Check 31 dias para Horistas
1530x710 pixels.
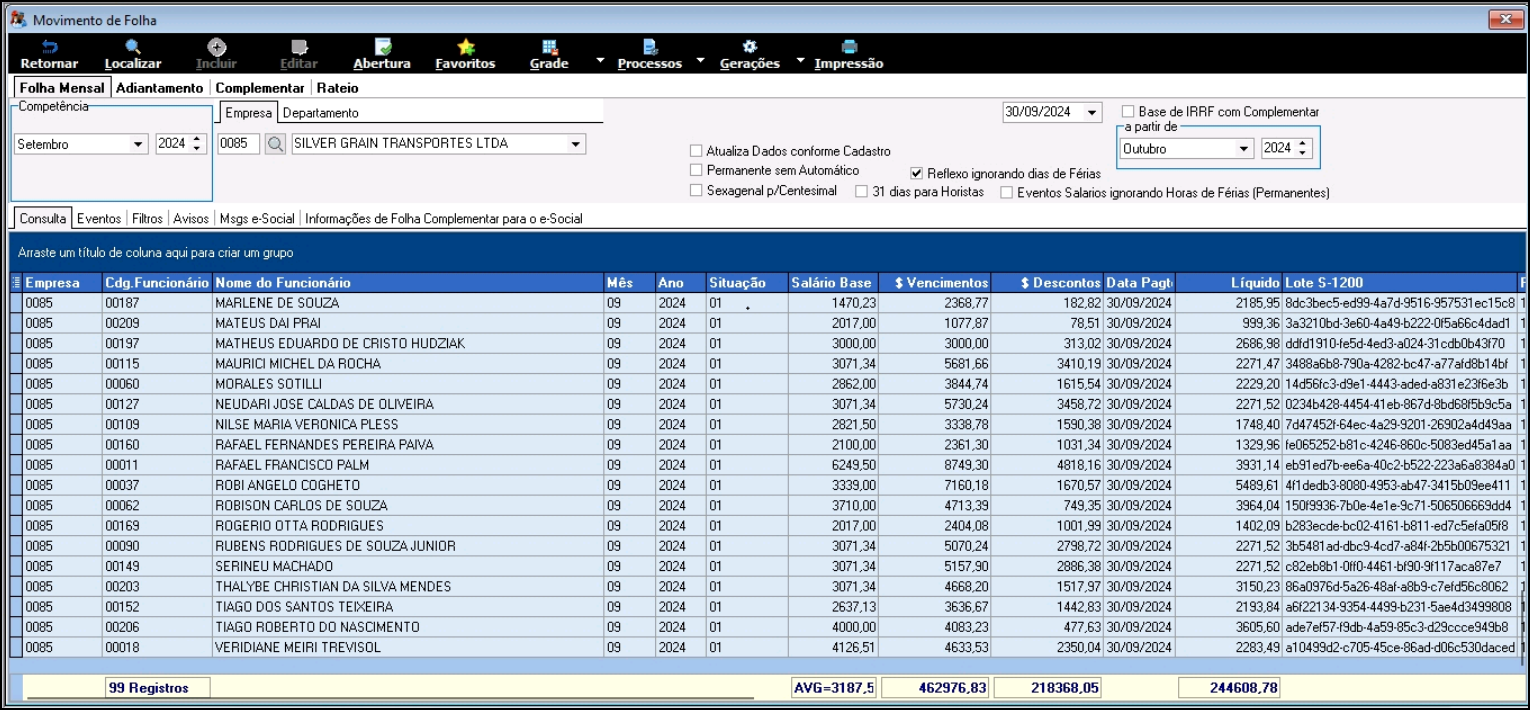point(862,191)
